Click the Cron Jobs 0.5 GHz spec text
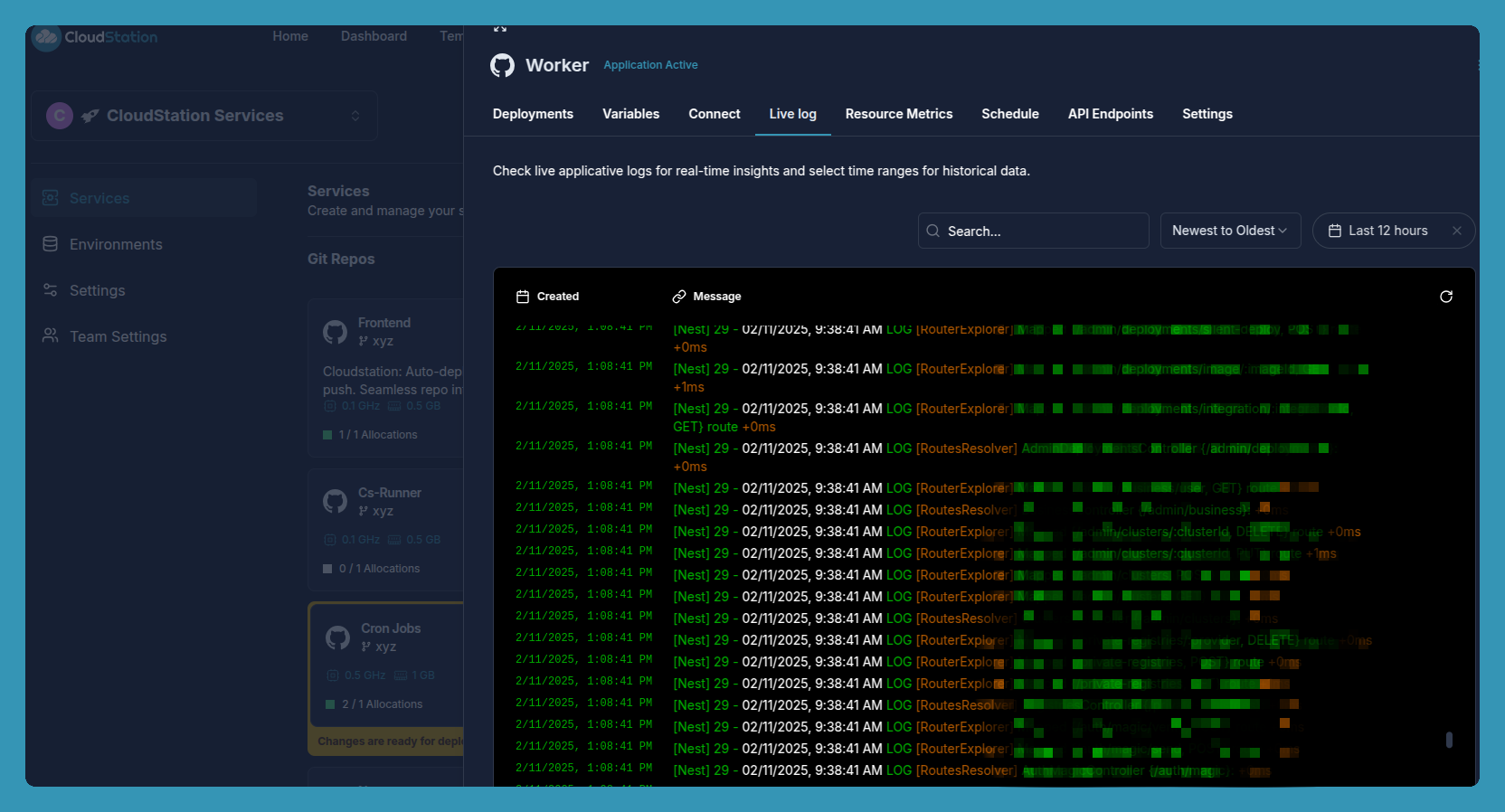The width and height of the screenshot is (1505, 812). coord(364,675)
